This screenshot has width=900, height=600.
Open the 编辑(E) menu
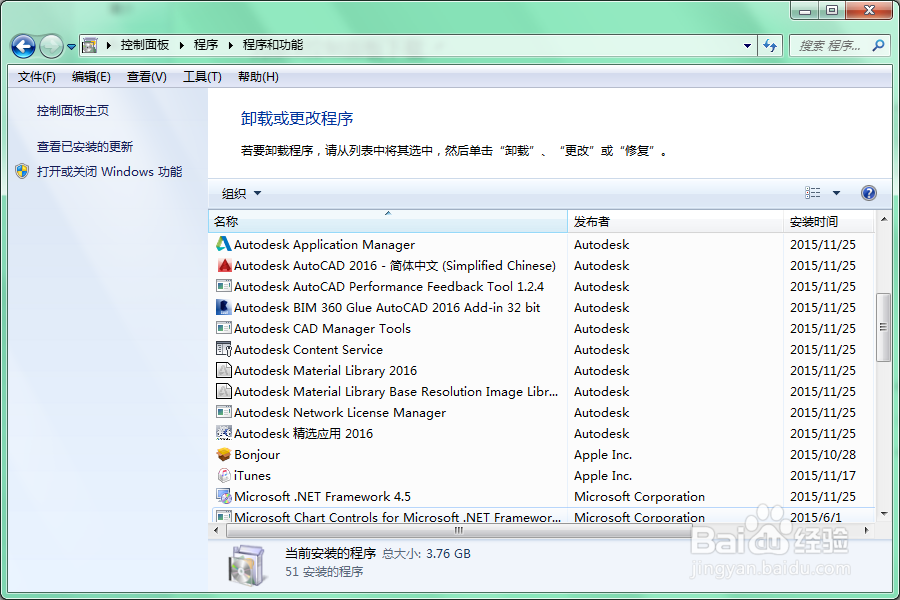pos(91,77)
